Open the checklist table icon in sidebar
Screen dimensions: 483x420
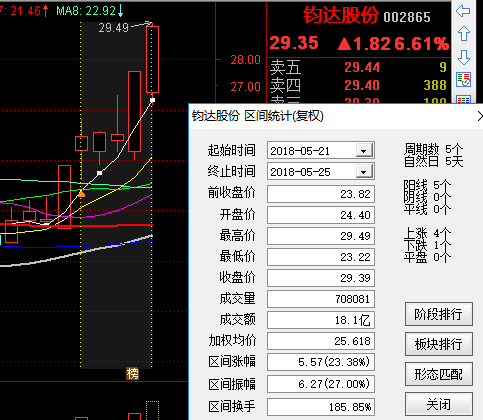pos(464,80)
